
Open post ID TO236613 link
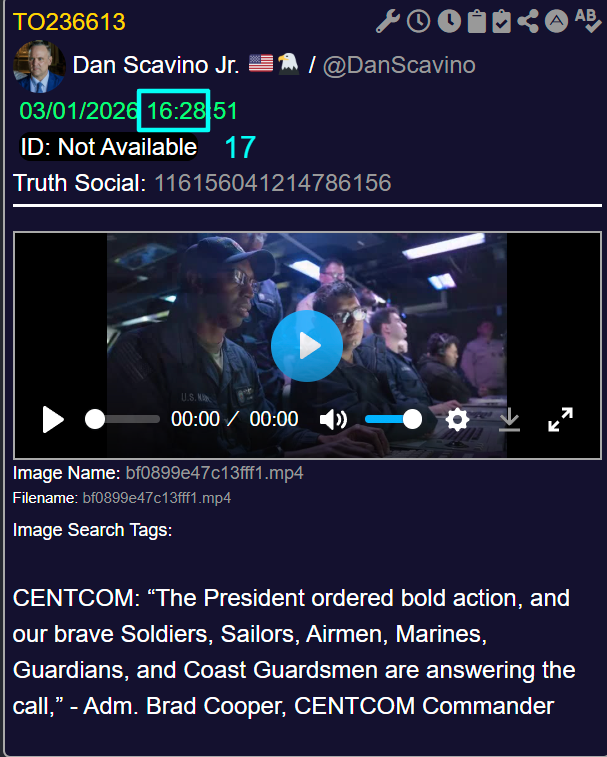69,22
